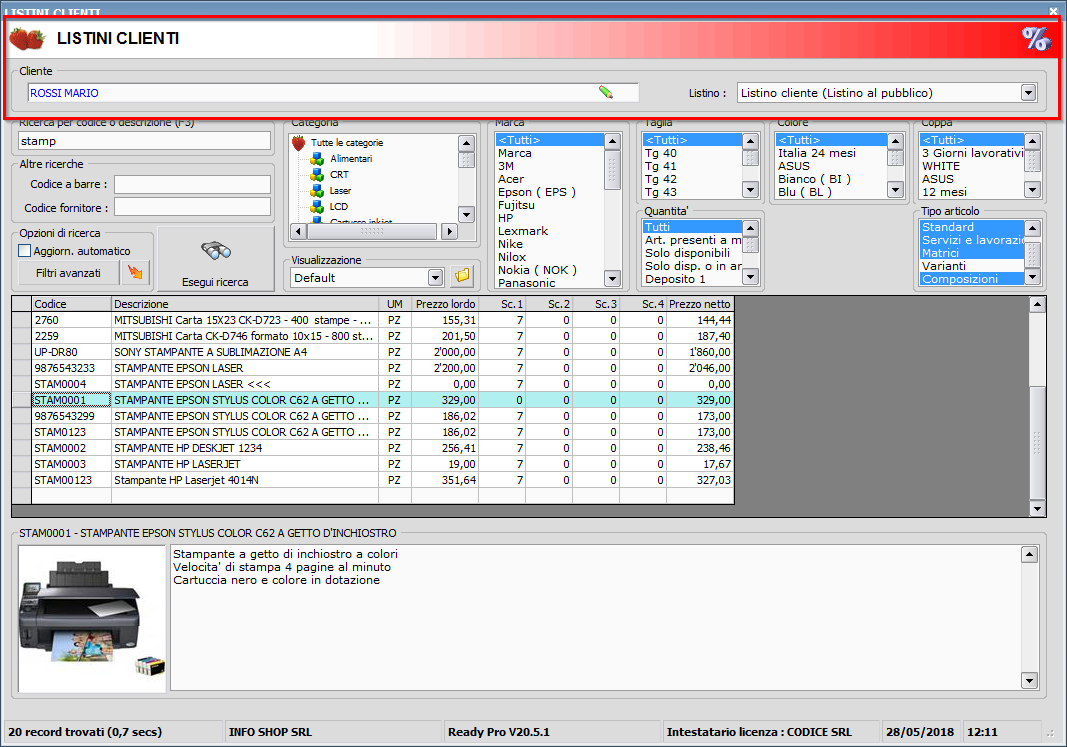This screenshot has height=747, width=1067.
Task: Click the printer description text area
Action: tap(595, 618)
